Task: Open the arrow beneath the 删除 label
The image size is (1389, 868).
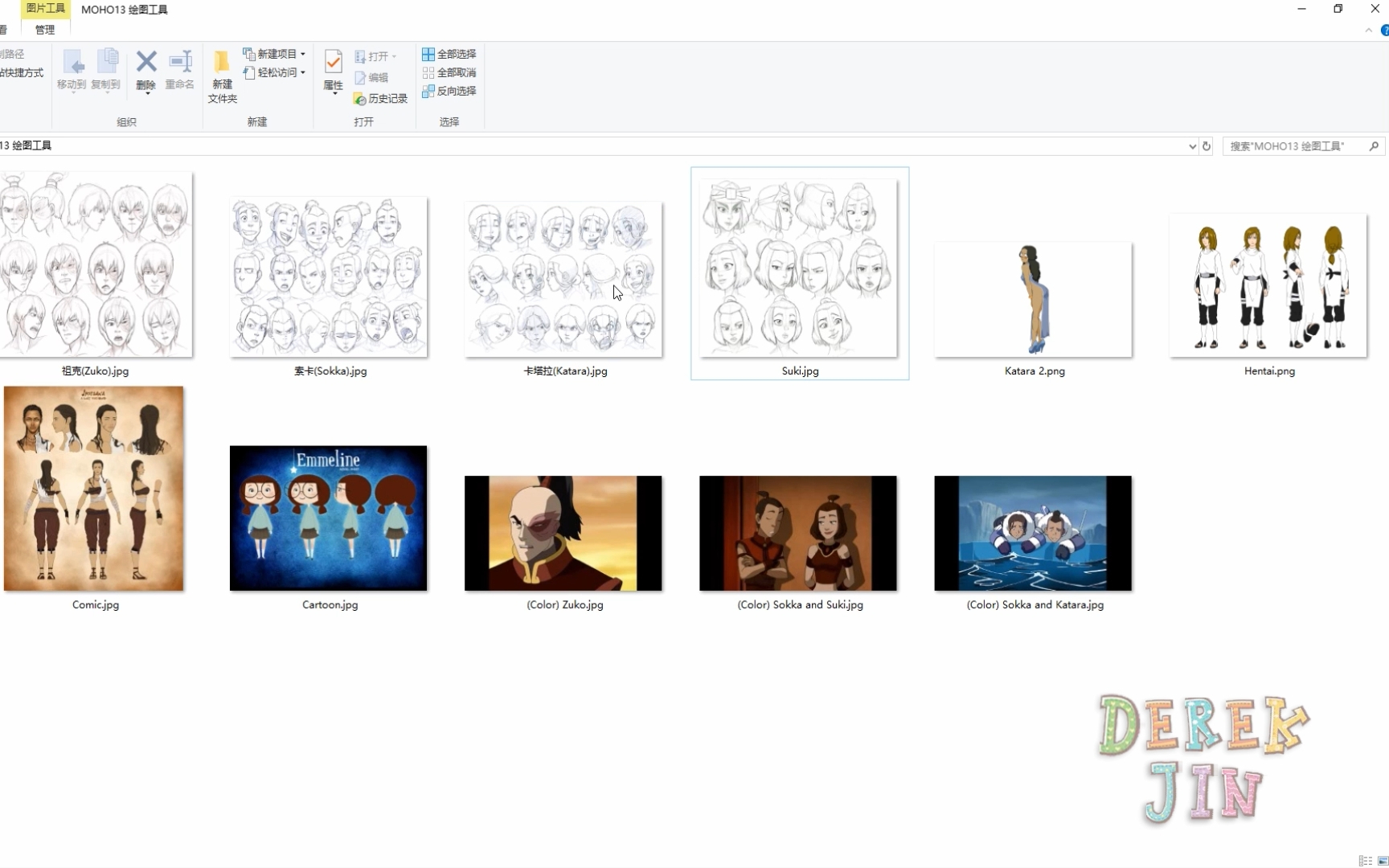Action: [146, 94]
